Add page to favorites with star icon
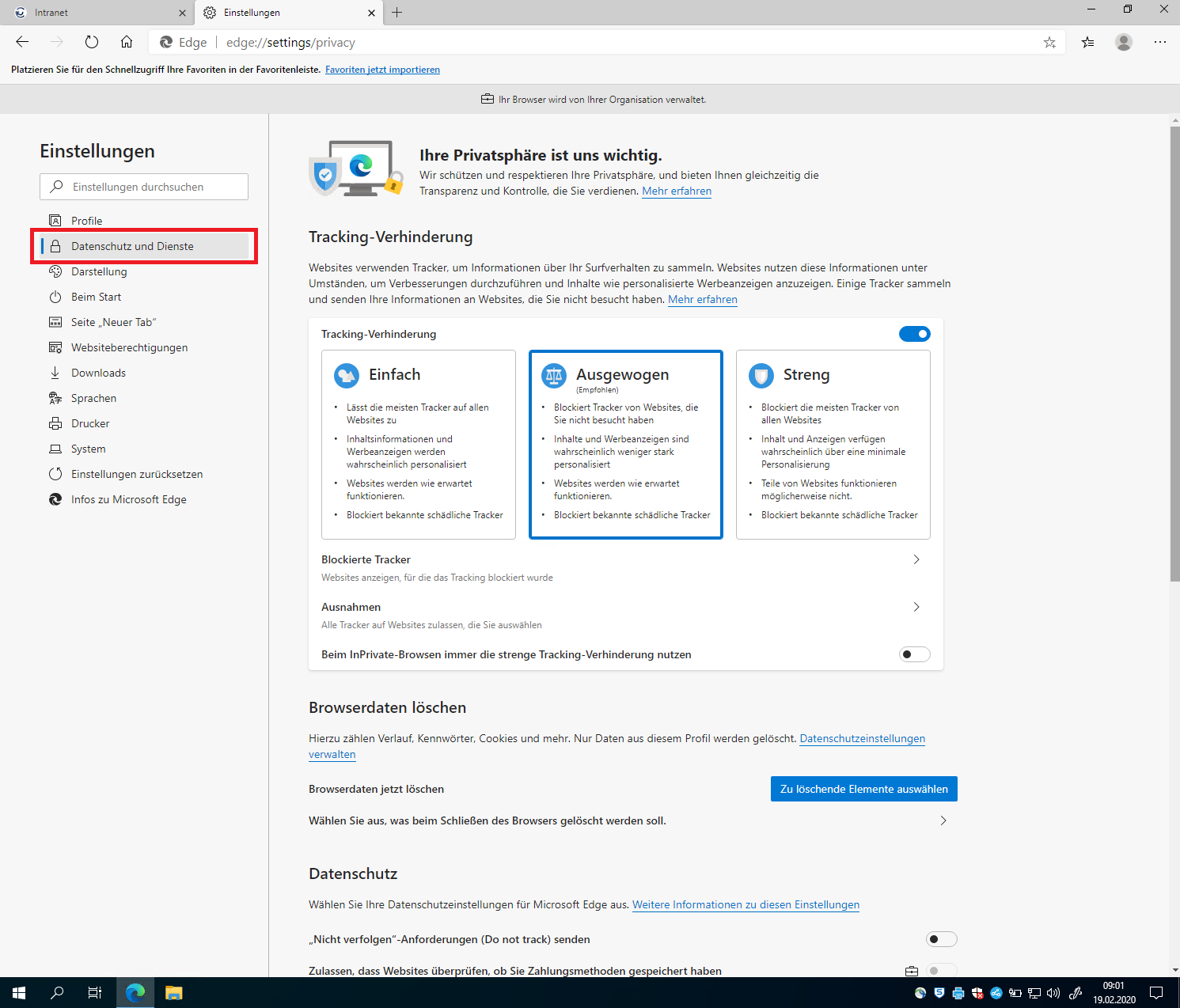This screenshot has width=1180, height=1008. [x=1049, y=43]
